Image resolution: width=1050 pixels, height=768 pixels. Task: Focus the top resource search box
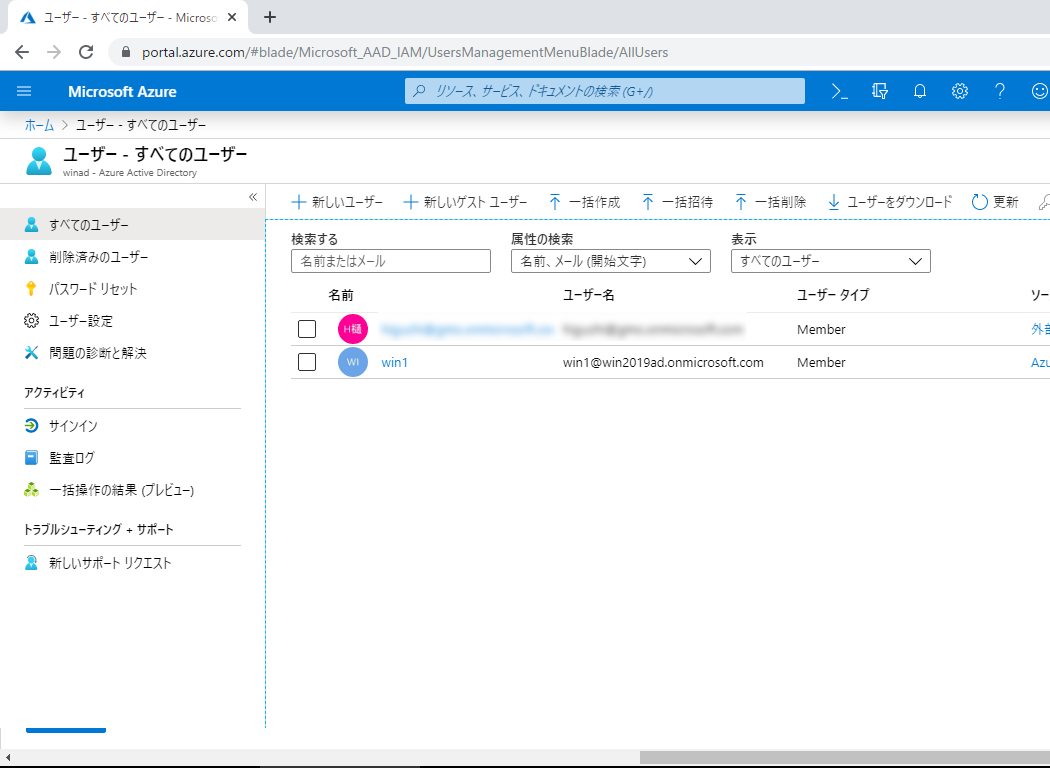(605, 91)
